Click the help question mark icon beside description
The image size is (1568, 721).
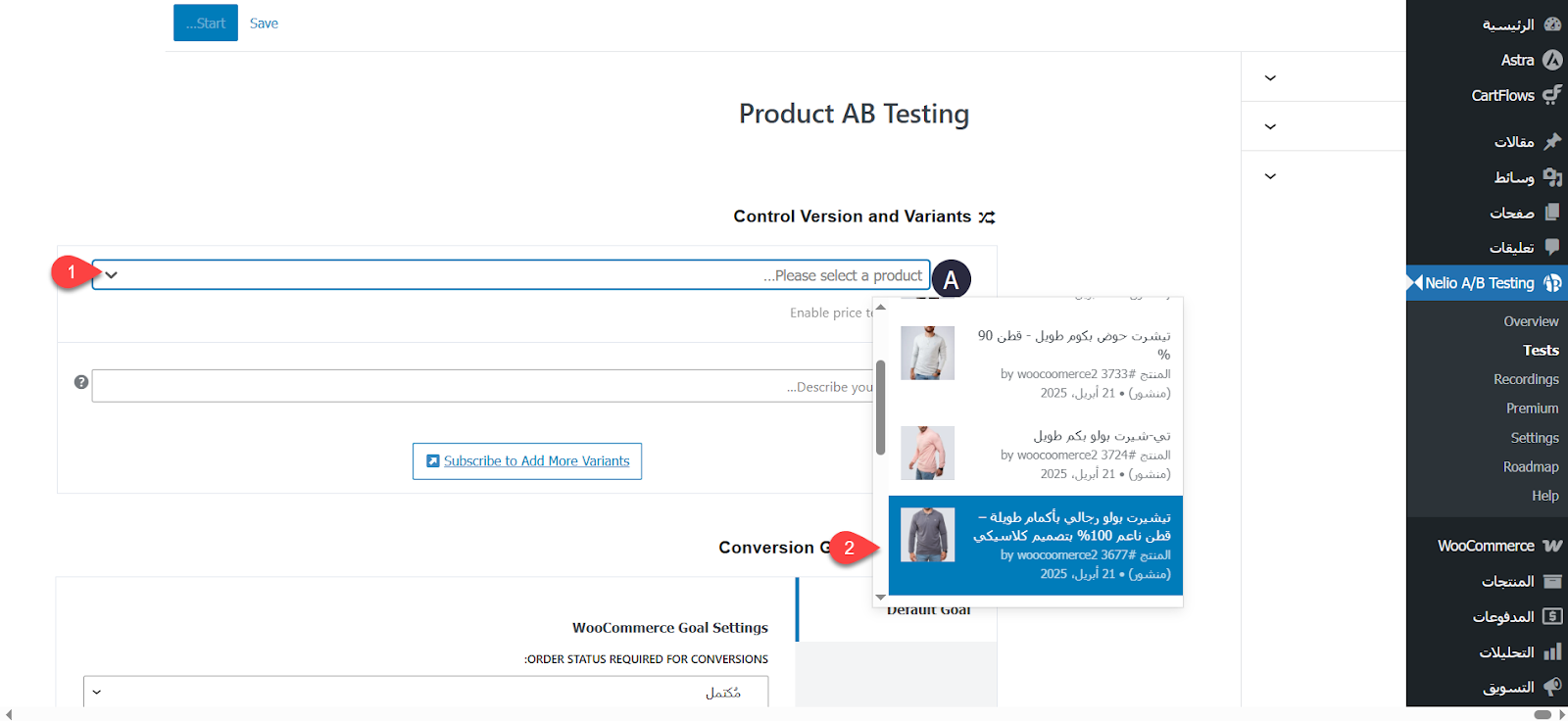tap(81, 382)
